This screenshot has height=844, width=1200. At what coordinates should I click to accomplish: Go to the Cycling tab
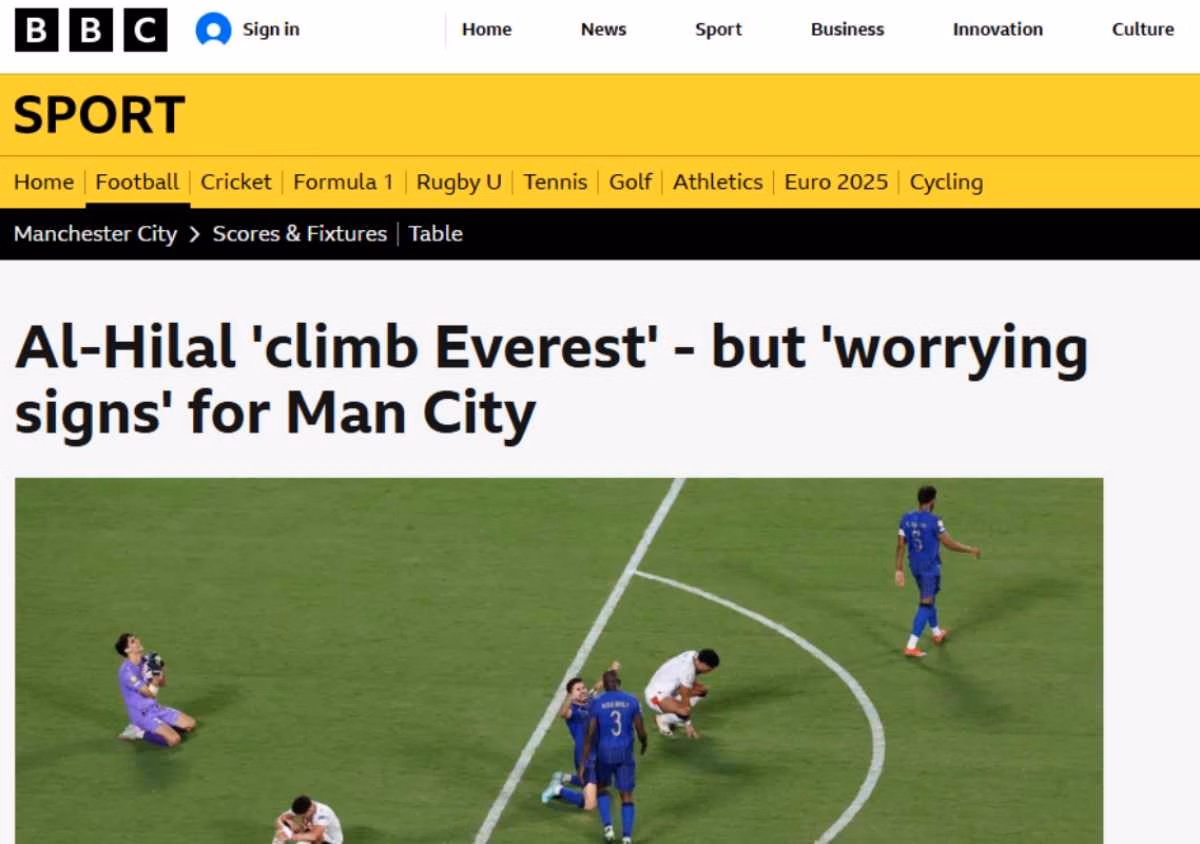click(x=946, y=182)
